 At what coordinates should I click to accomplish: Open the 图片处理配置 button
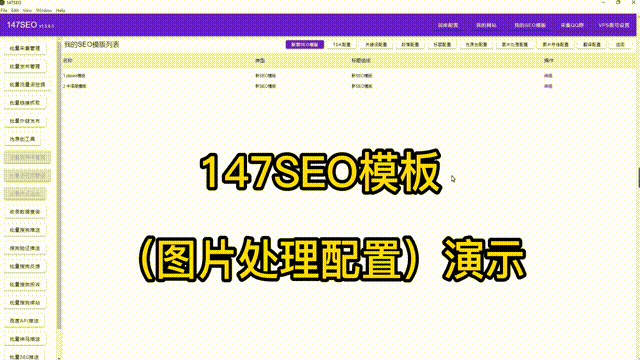(x=514, y=44)
